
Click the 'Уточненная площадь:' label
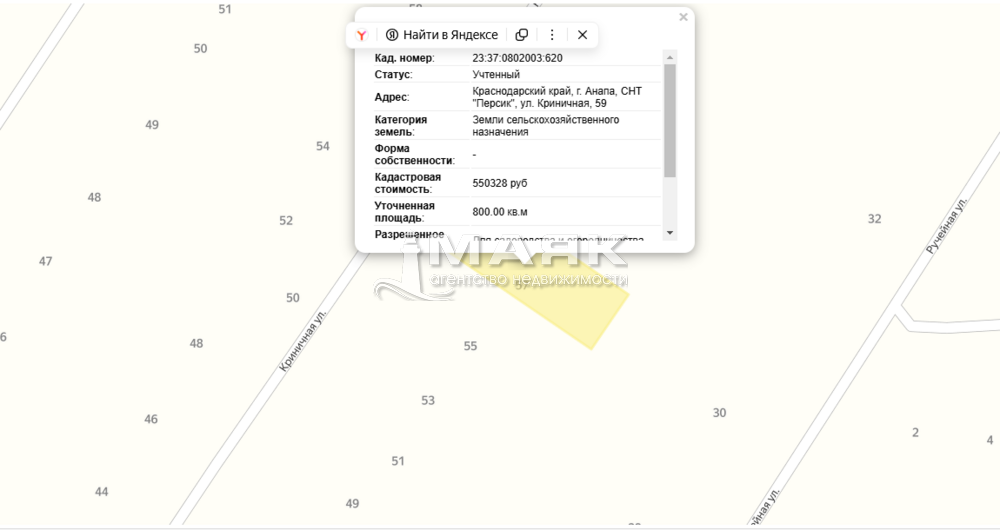coord(404,212)
